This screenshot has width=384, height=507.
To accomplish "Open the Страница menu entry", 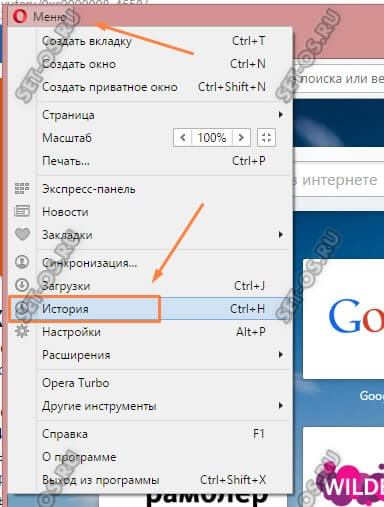I will pyautogui.click(x=151, y=115).
